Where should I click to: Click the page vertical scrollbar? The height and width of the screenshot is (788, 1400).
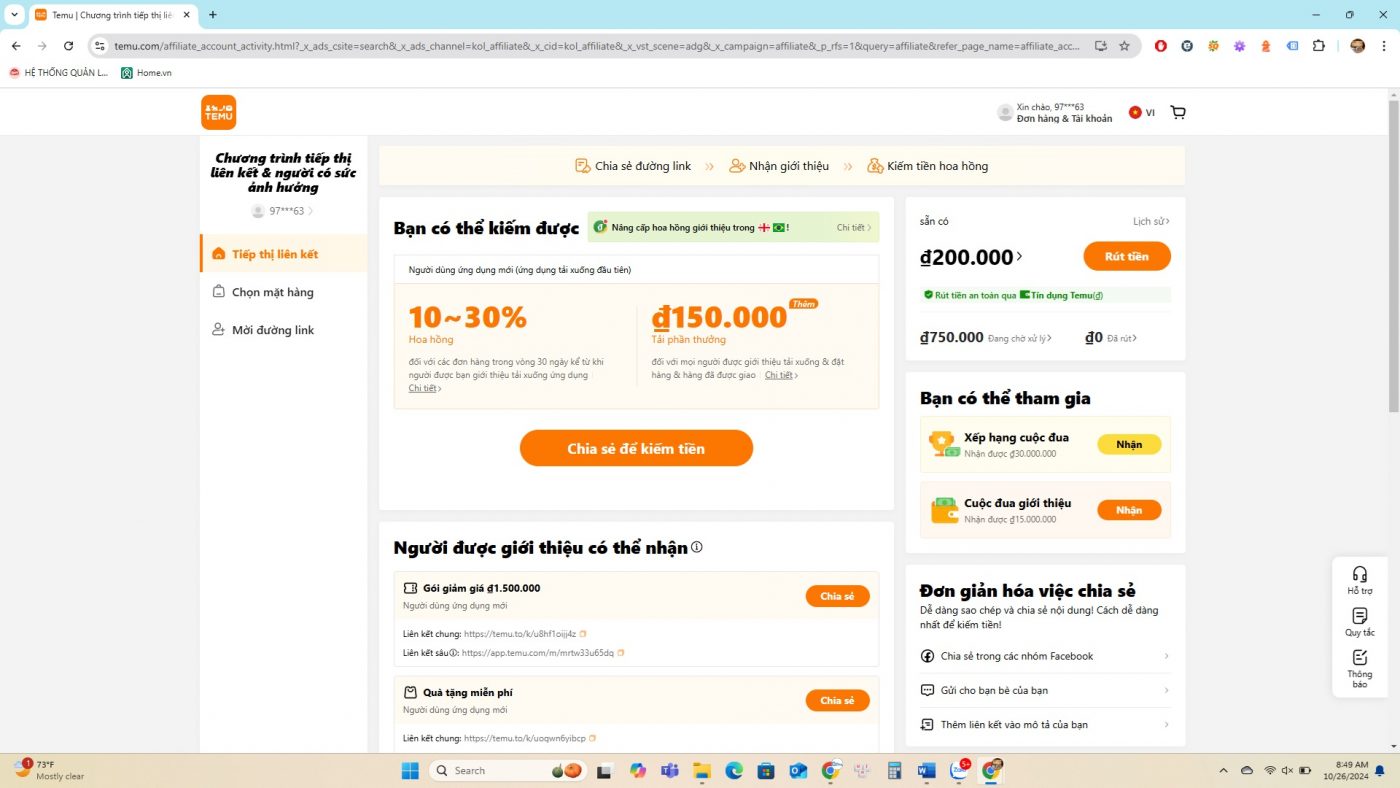point(1393,255)
